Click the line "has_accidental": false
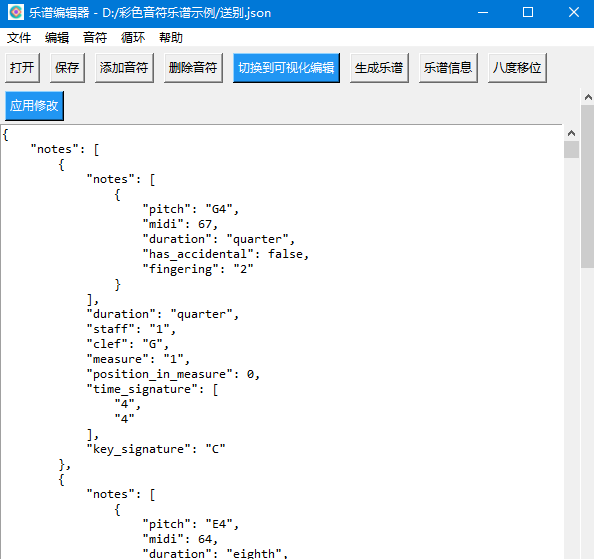The image size is (594, 559). (226, 254)
